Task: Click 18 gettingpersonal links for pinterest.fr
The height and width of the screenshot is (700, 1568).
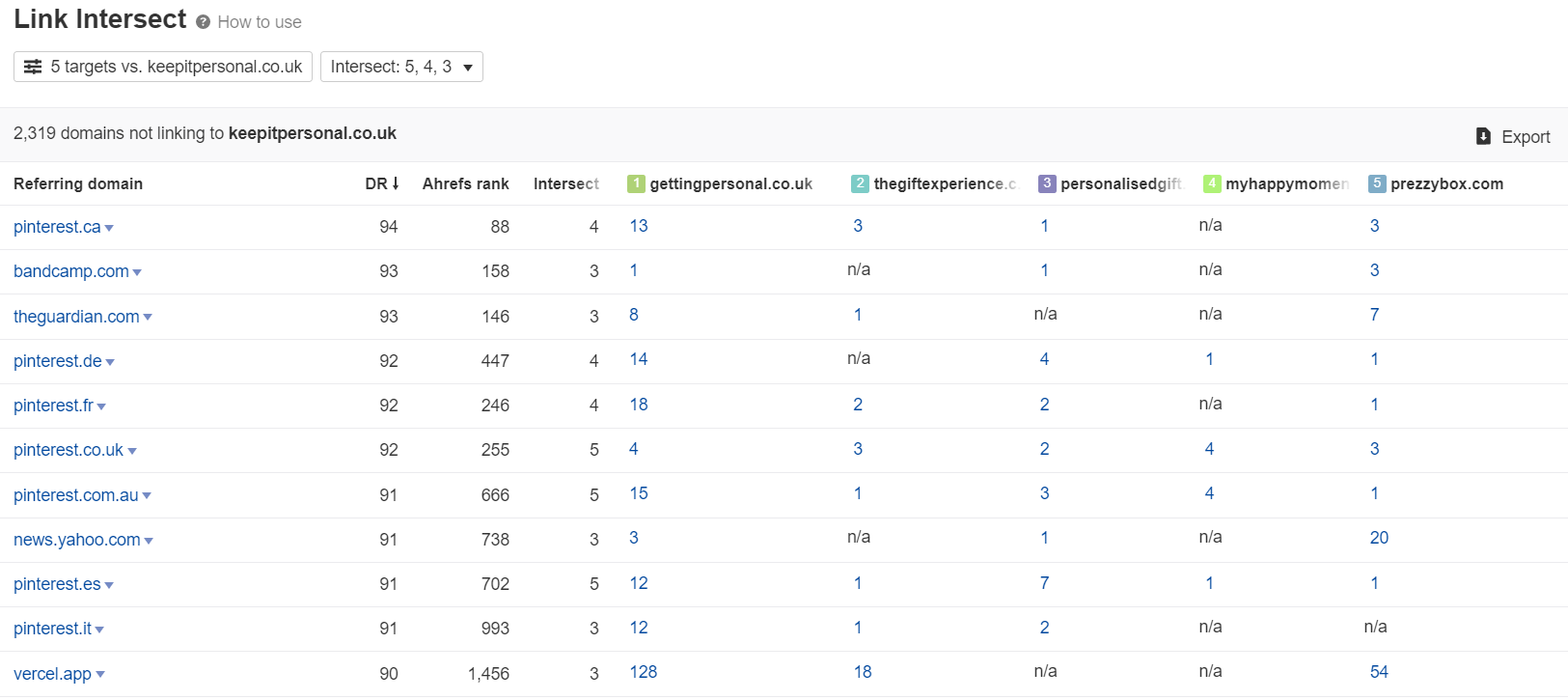Action: (639, 405)
